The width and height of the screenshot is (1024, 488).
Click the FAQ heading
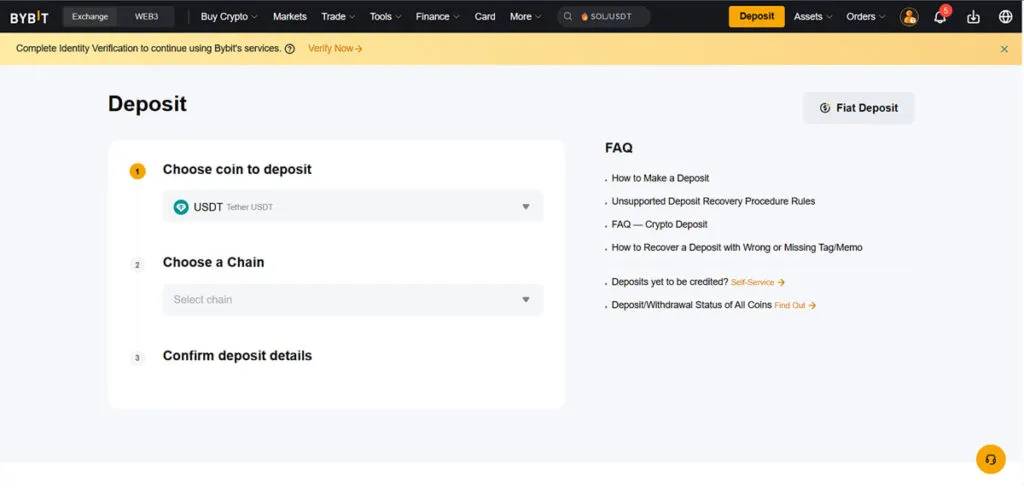pyautogui.click(x=618, y=148)
